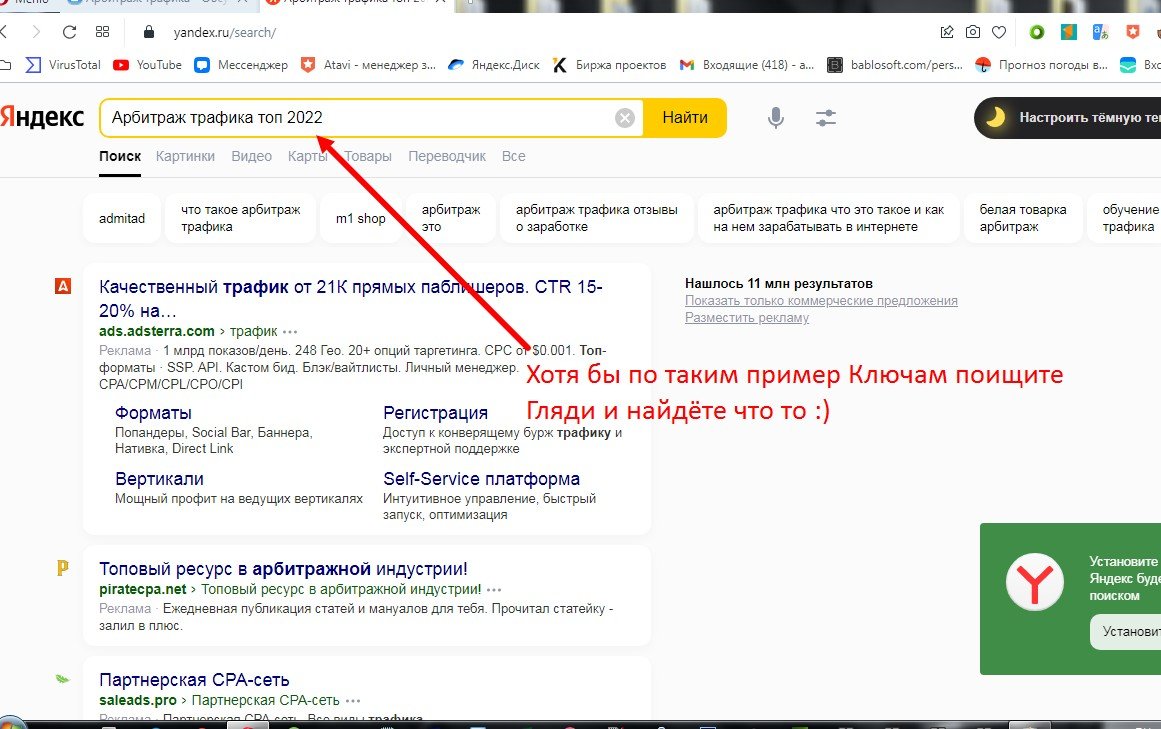Viewport: 1161px width, 729px height.
Task: Click the Яндекс logo
Action: [x=42, y=117]
